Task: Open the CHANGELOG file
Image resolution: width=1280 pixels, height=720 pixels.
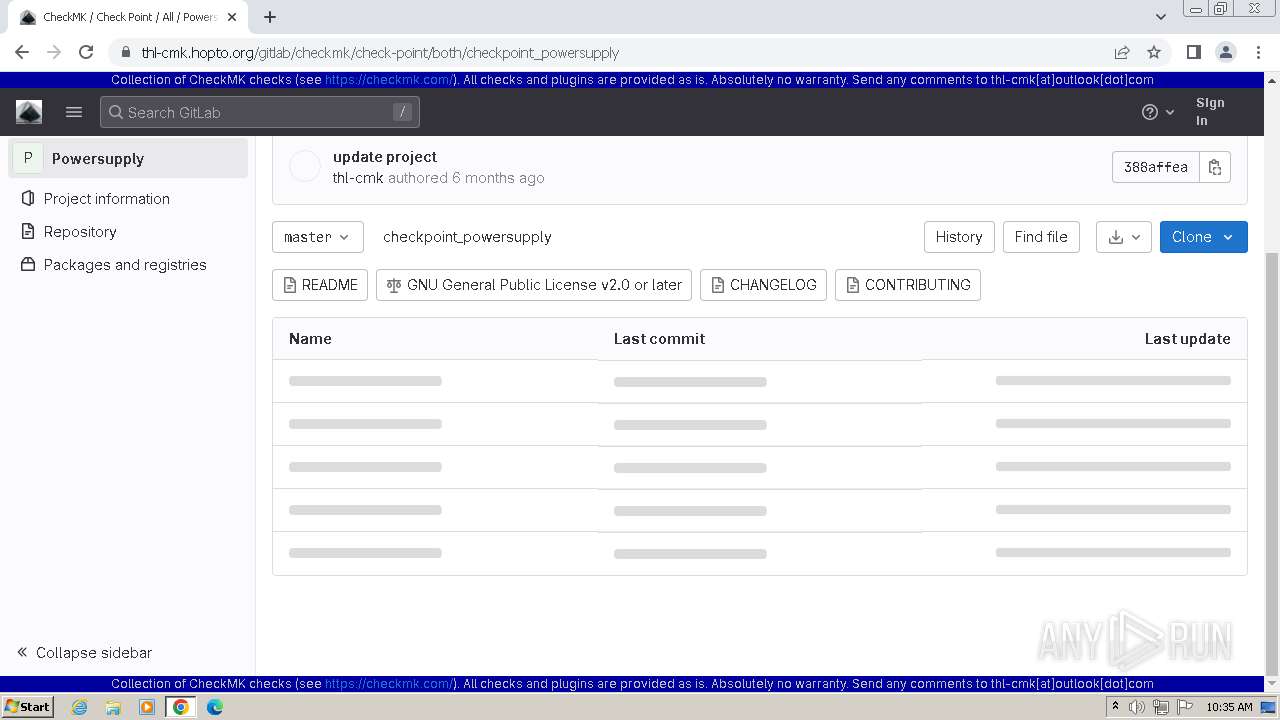Action: (763, 285)
